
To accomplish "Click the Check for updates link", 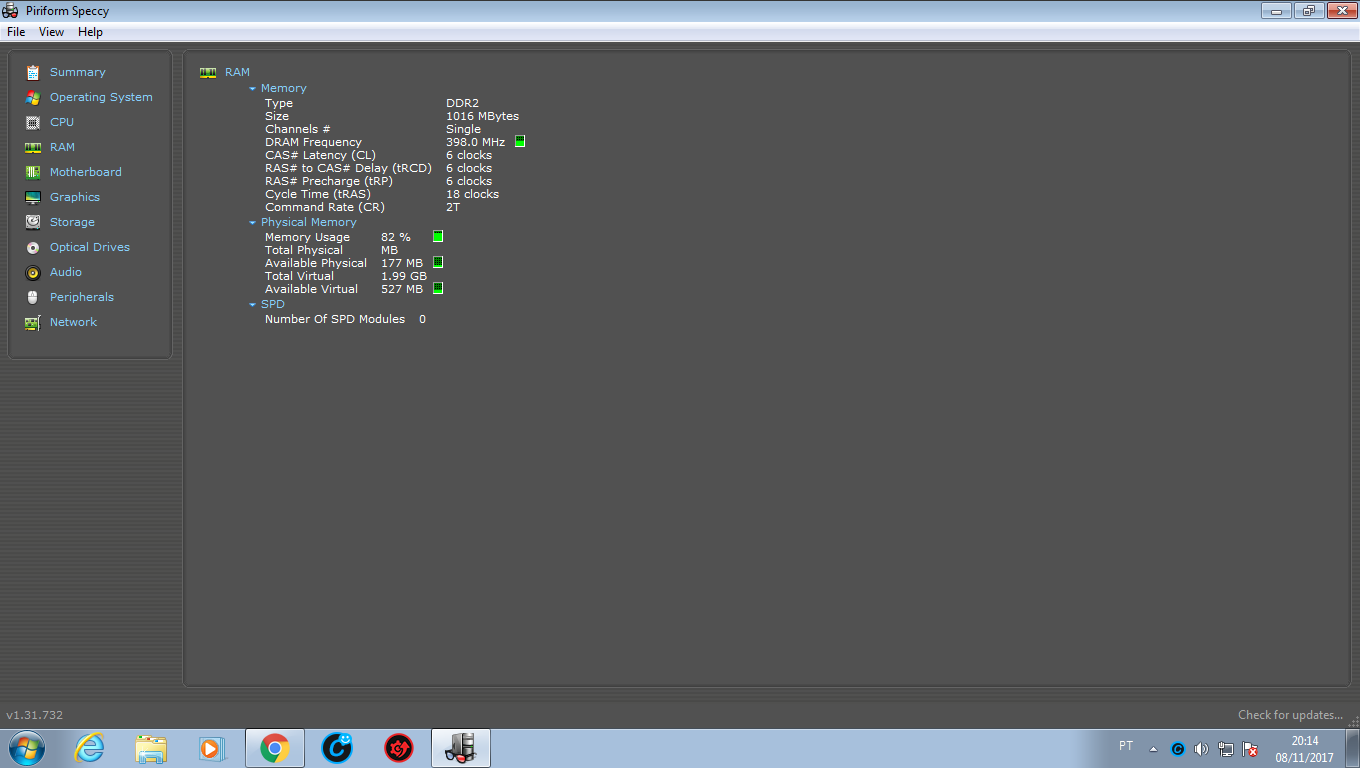I will pos(1290,715).
